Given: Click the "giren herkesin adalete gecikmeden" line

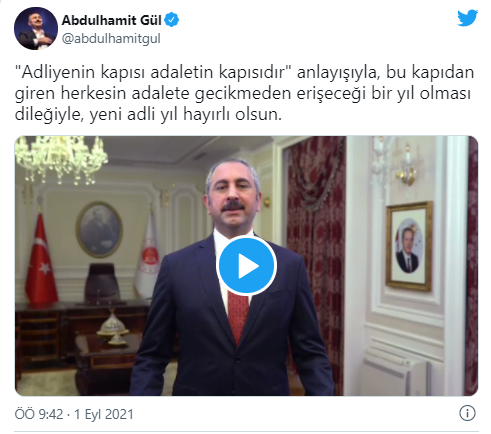Looking at the screenshot, I should click(x=153, y=94).
